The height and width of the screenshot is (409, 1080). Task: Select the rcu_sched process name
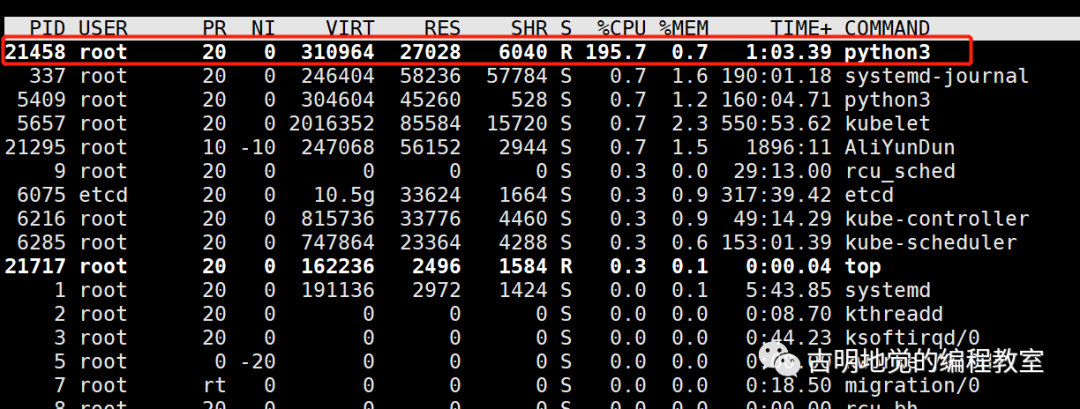(900, 171)
